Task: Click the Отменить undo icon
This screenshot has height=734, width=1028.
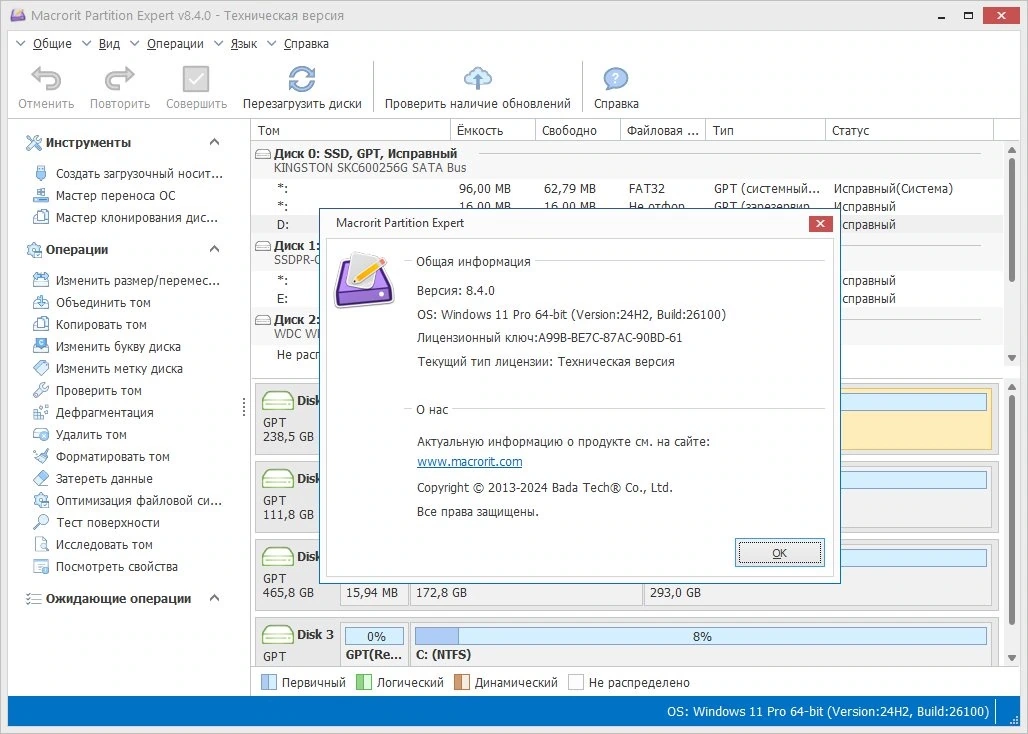Action: pyautogui.click(x=46, y=79)
